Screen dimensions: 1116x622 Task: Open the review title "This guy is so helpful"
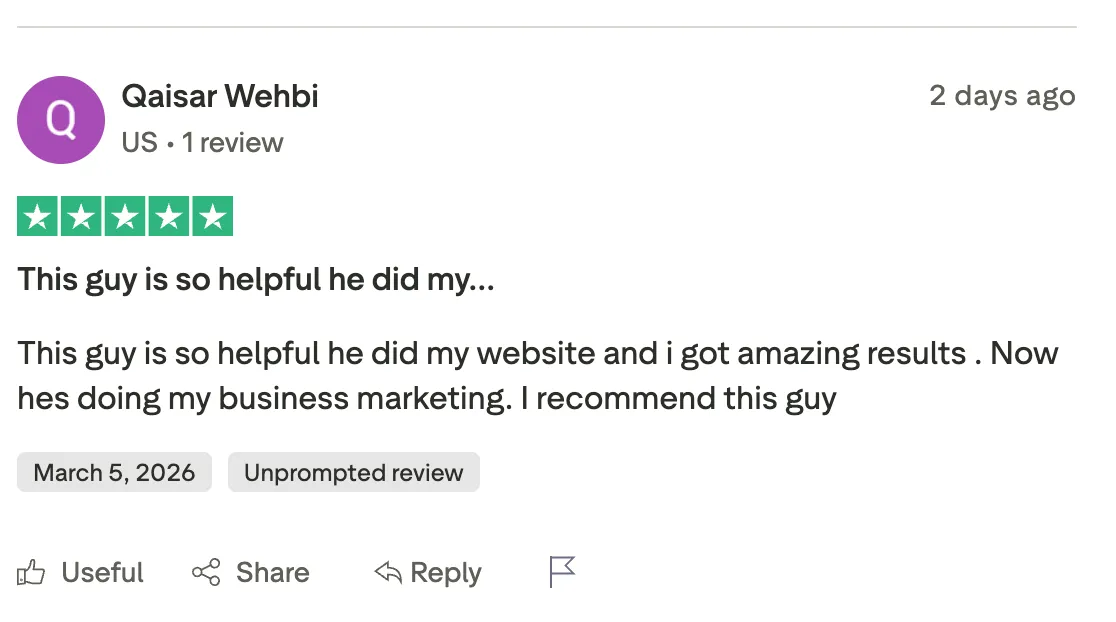click(x=256, y=279)
